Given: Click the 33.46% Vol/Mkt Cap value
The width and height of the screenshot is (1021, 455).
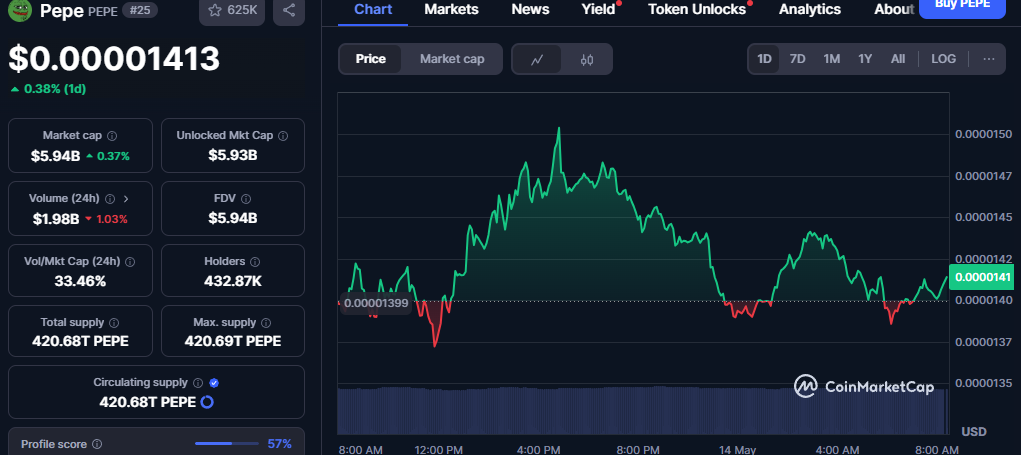Looking at the screenshot, I should coord(80,281).
